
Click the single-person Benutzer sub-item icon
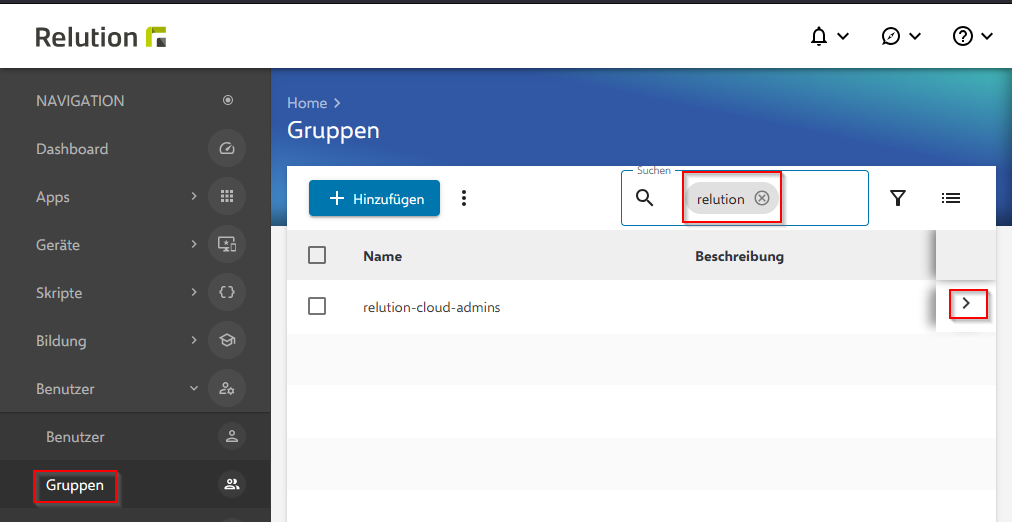click(232, 436)
